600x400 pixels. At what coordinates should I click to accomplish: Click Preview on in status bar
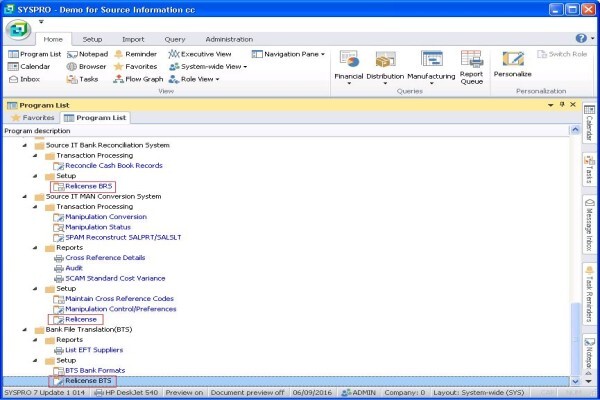click(x=184, y=393)
